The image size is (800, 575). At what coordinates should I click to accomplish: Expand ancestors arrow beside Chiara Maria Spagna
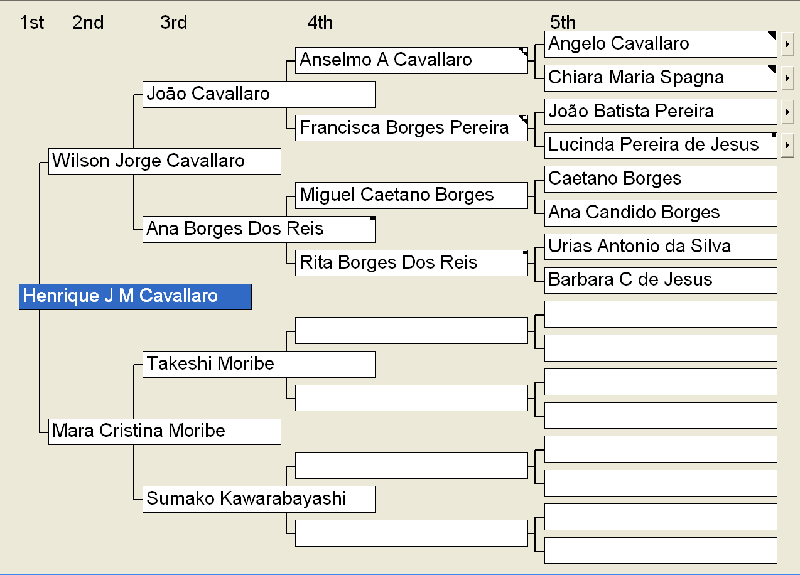point(787,78)
